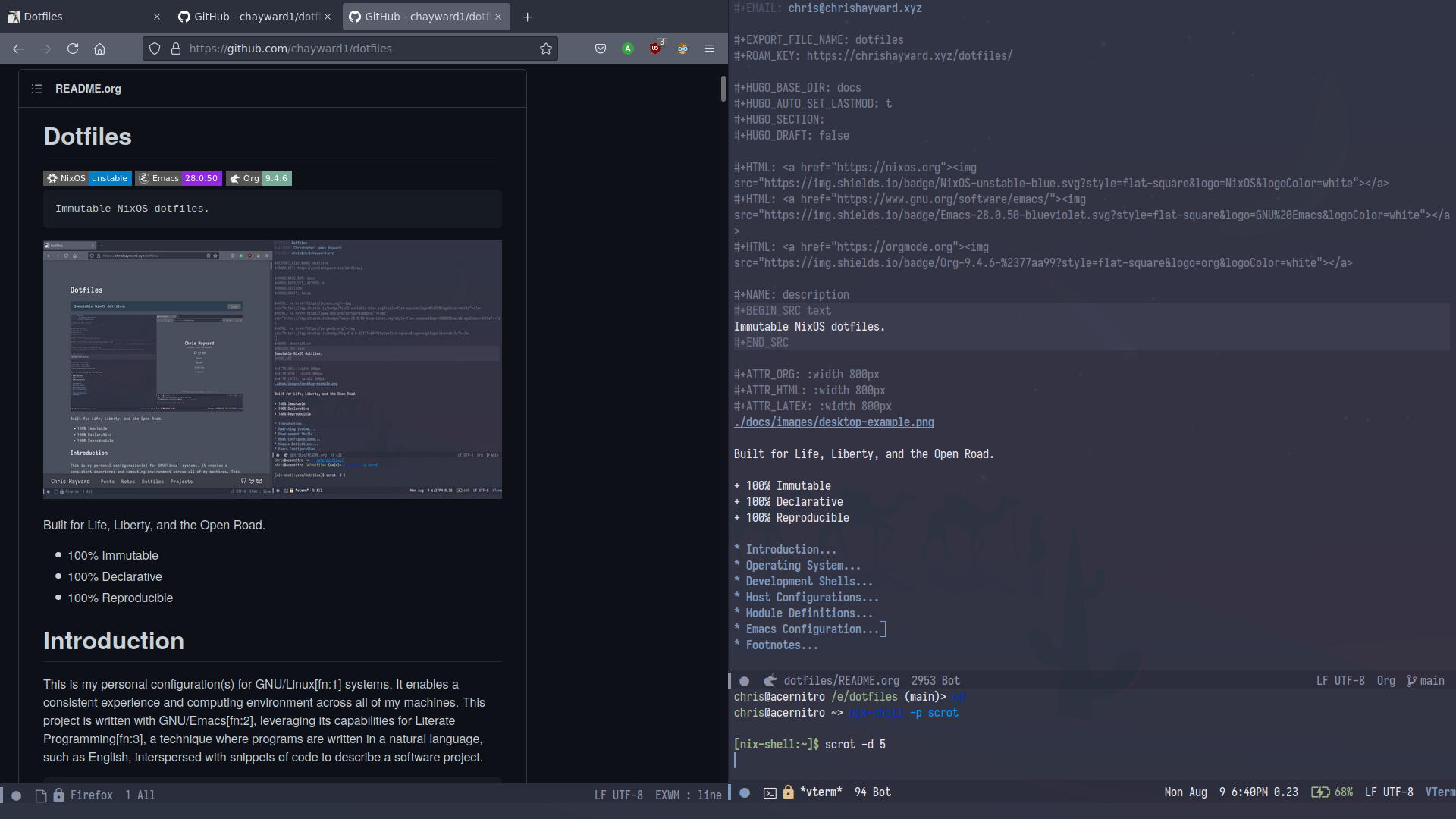This screenshot has height=819, width=1456.
Task: Click the git branch icon beside main
Action: point(1411,681)
